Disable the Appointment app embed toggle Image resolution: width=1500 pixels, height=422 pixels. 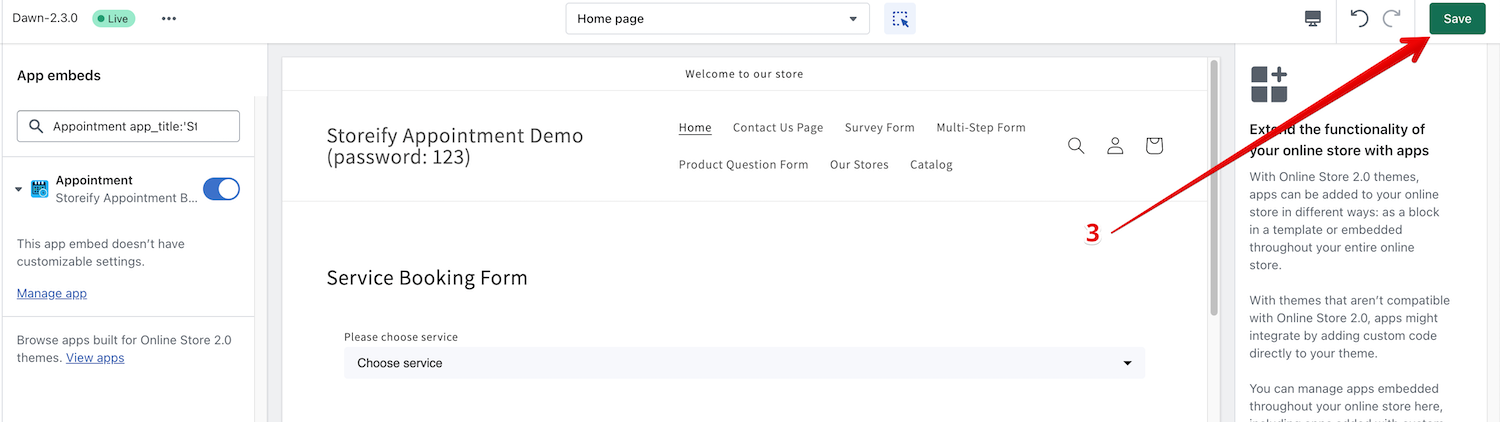(221, 189)
